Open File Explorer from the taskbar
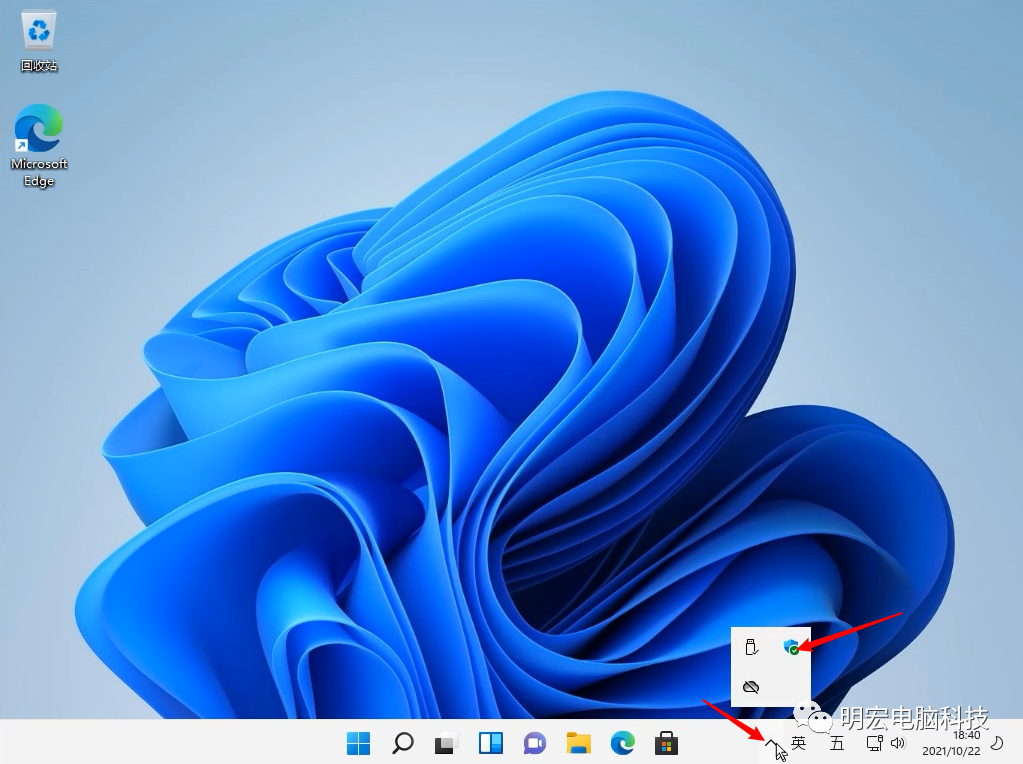This screenshot has height=764, width=1023. click(579, 742)
